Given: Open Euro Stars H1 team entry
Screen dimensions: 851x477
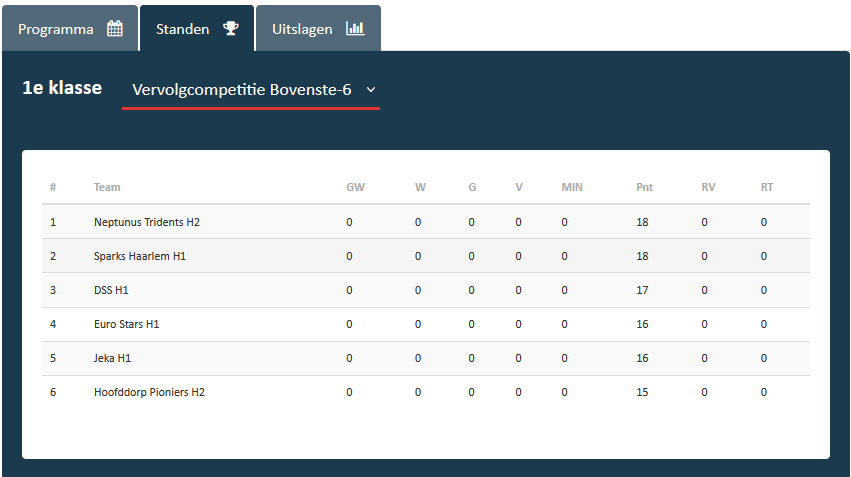Looking at the screenshot, I should (x=126, y=324).
